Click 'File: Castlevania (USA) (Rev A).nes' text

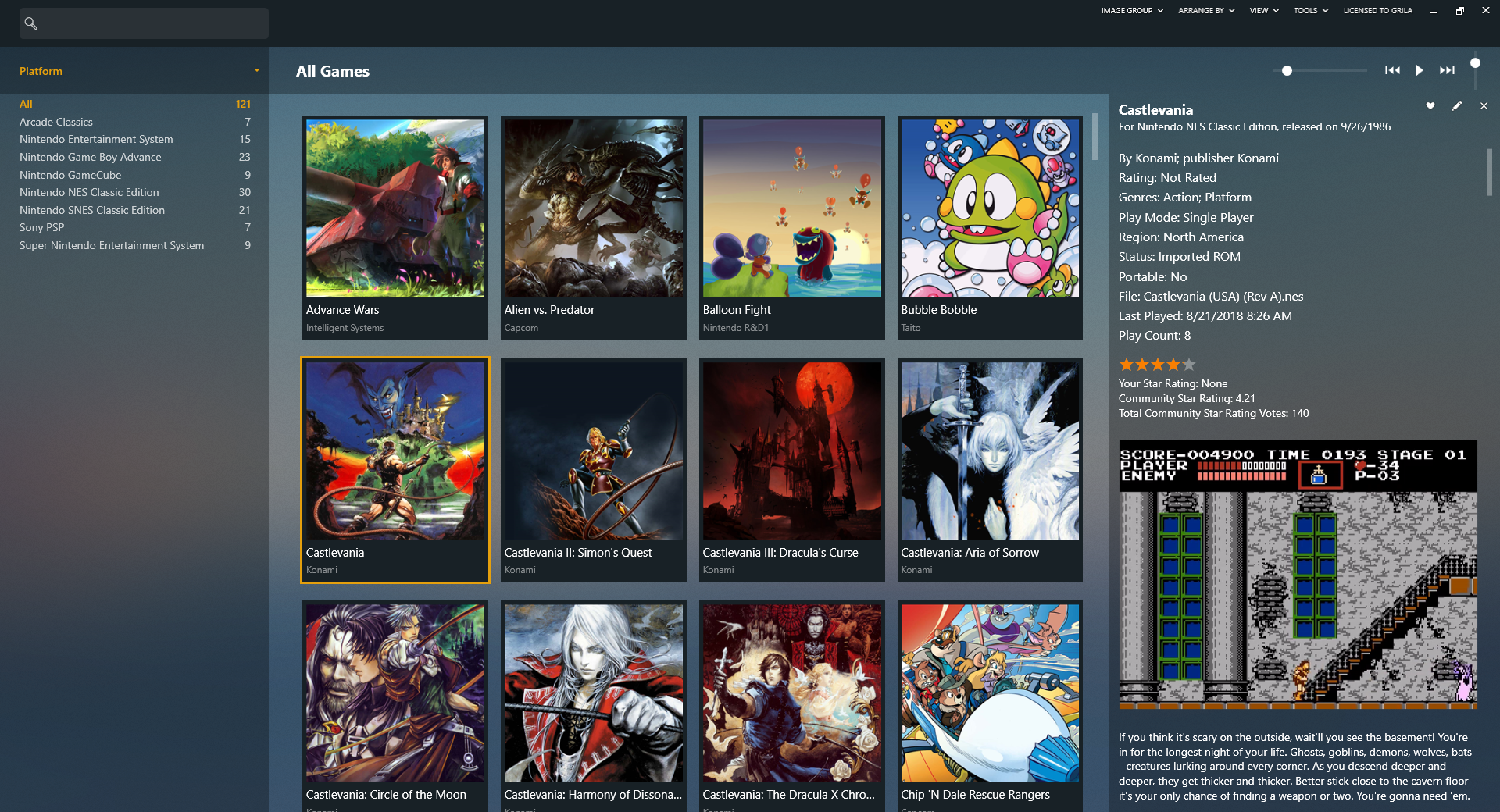(1211, 297)
